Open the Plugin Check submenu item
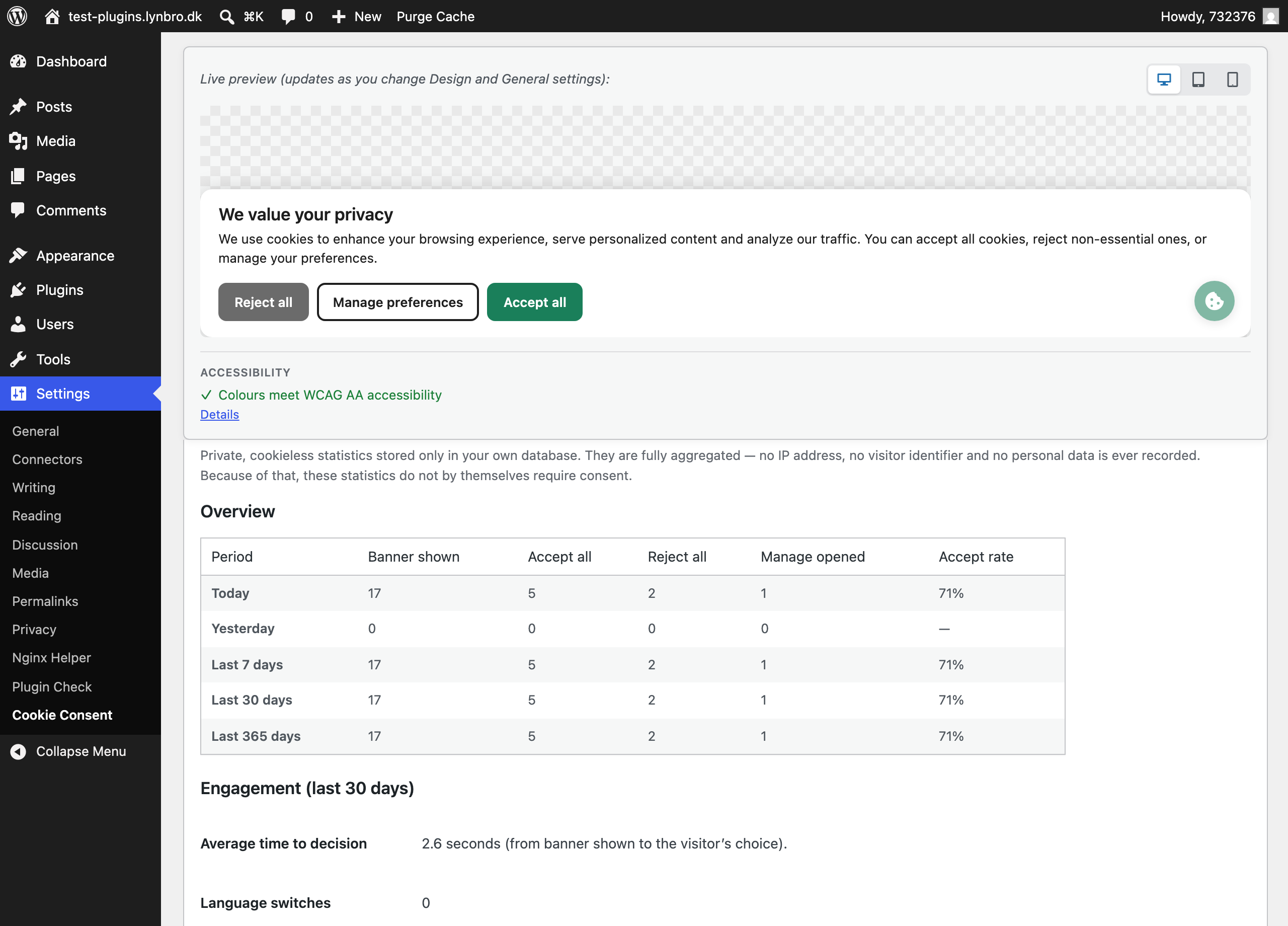1288x926 pixels. (x=52, y=686)
